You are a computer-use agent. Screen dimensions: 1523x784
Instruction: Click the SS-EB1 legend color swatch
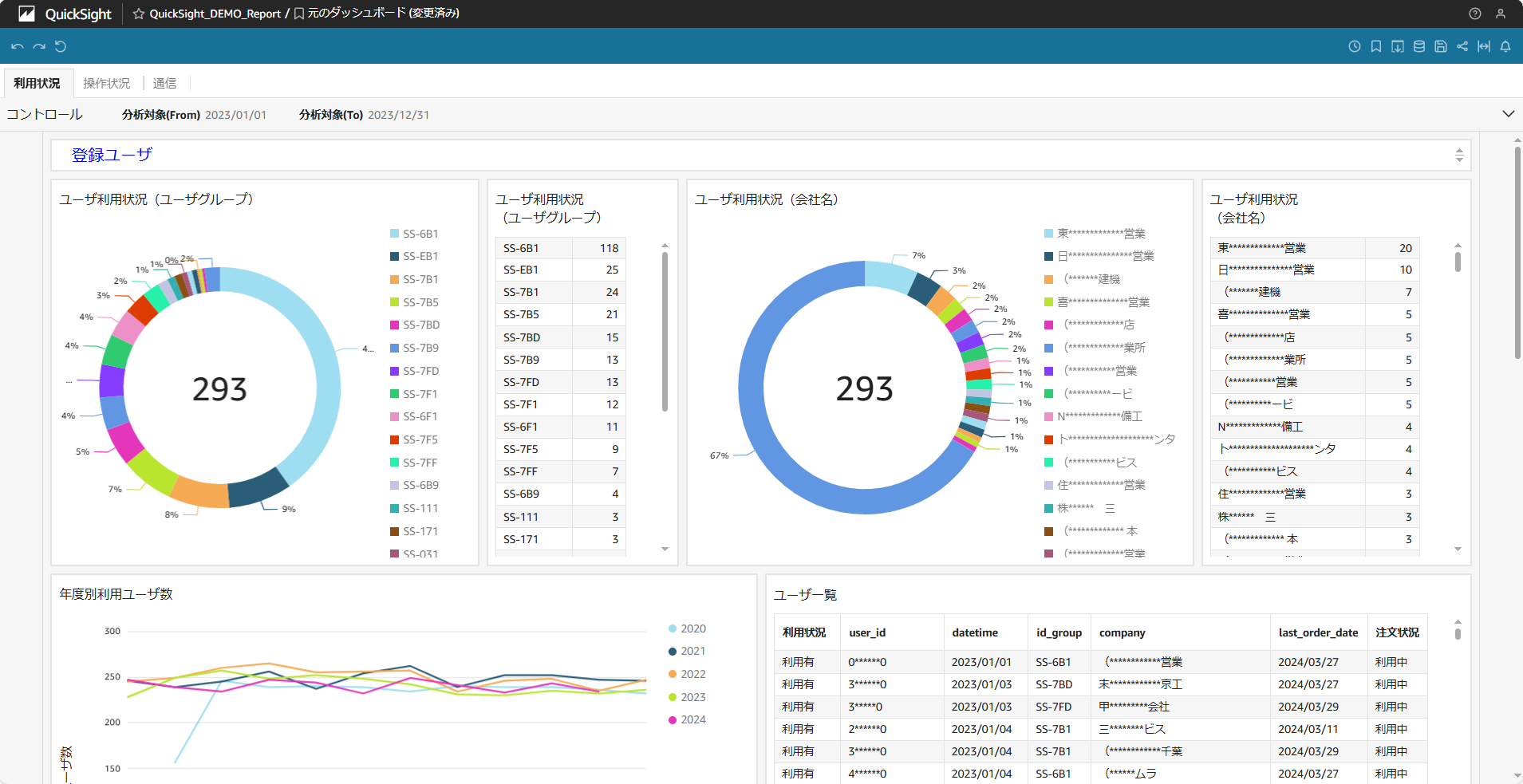point(394,257)
